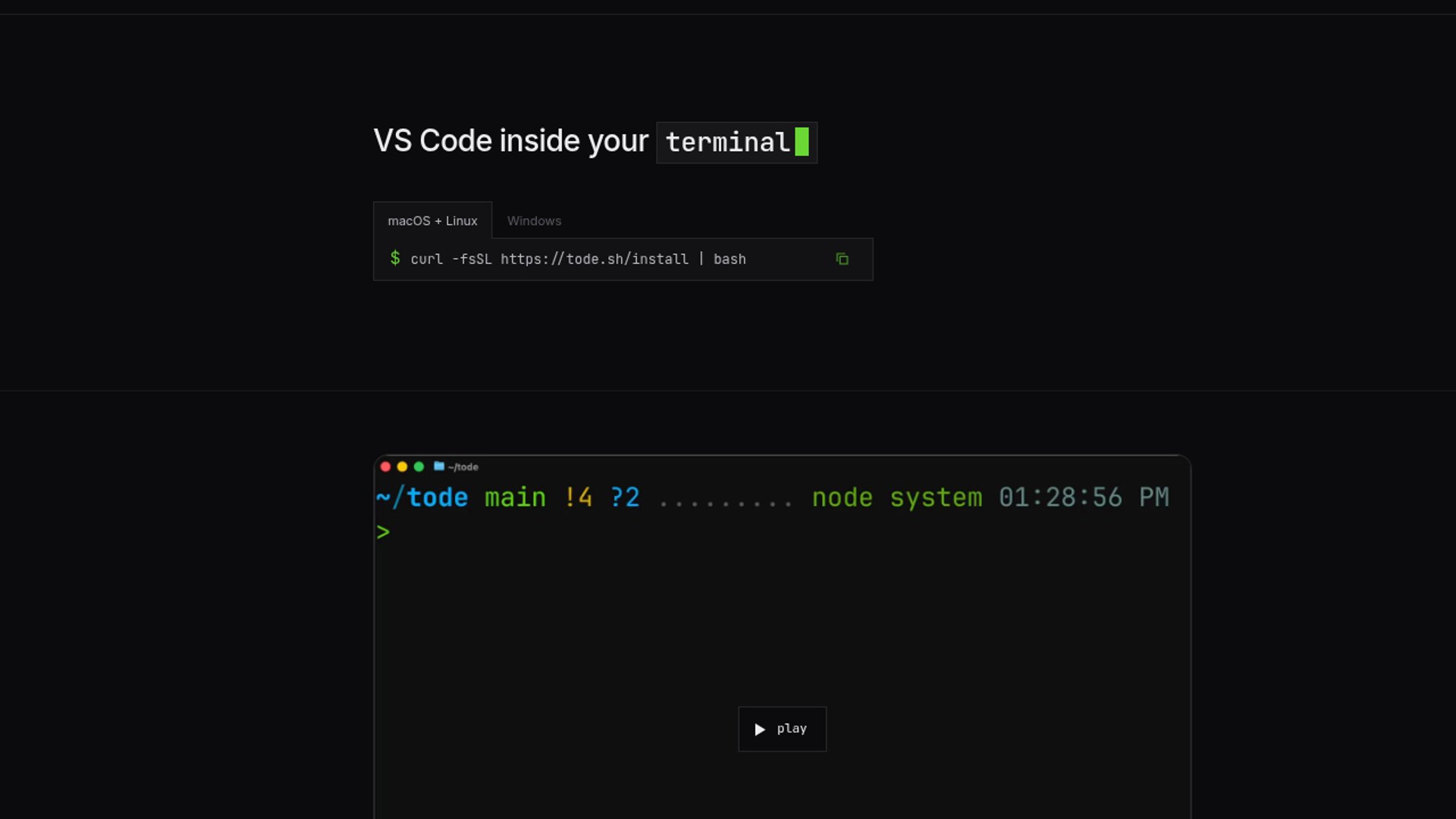Click the 01:28:56 PM timestamp
Screen dimensions: 1456x819
(x=1084, y=497)
